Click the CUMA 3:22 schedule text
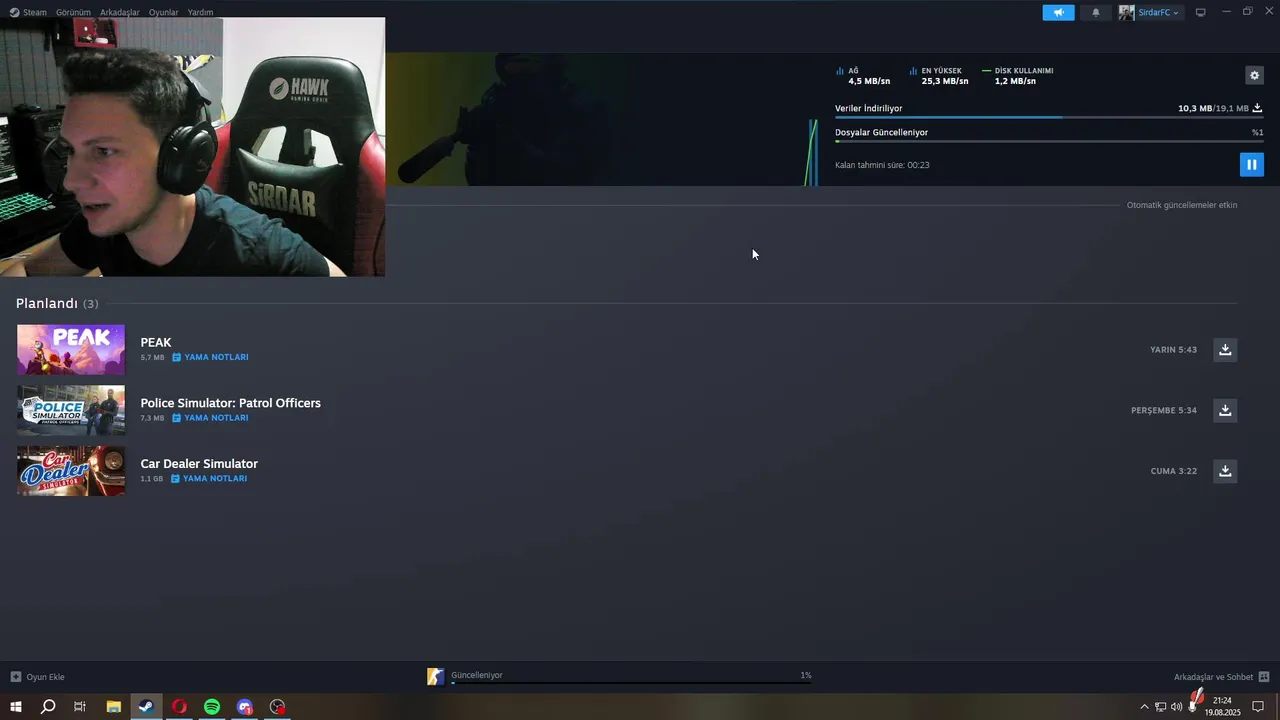Screen dimensions: 1280x720 pyautogui.click(x=1174, y=471)
